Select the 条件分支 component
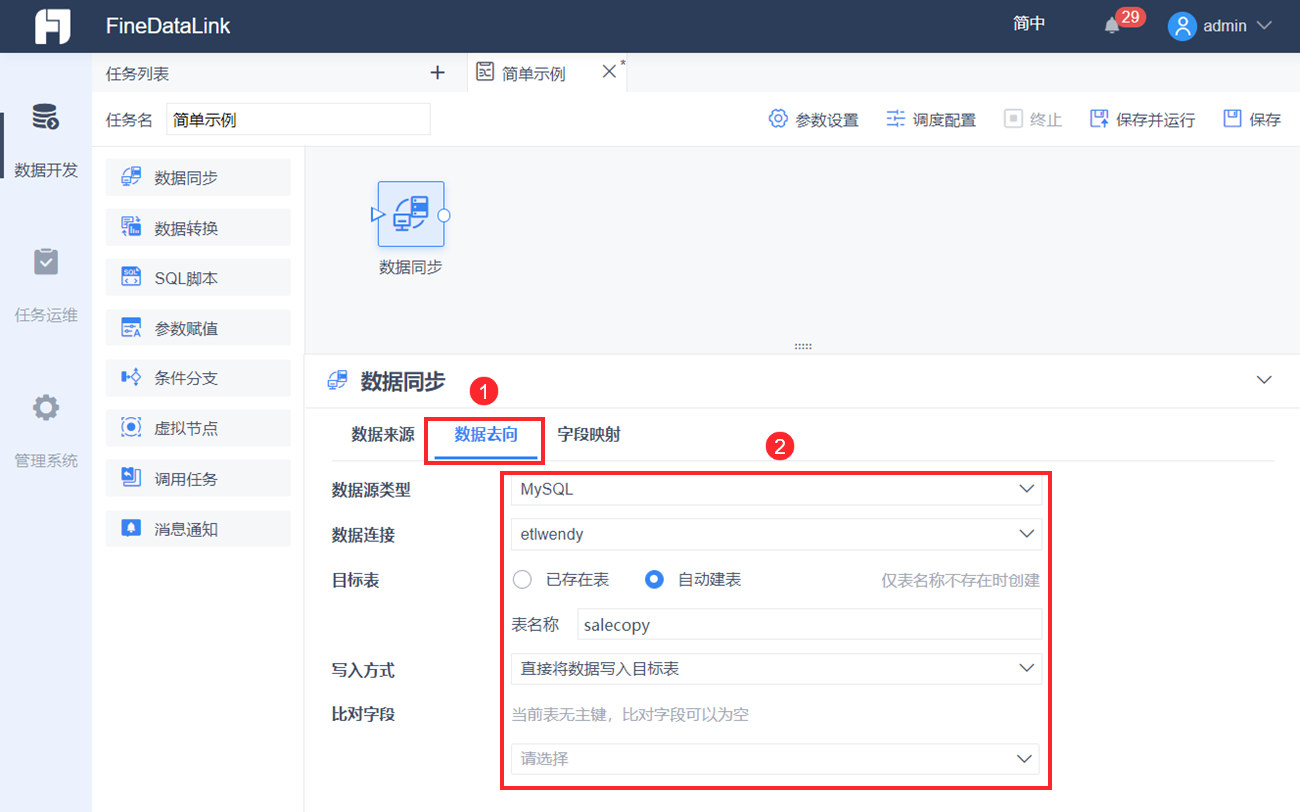The width and height of the screenshot is (1300, 812). 198,378
